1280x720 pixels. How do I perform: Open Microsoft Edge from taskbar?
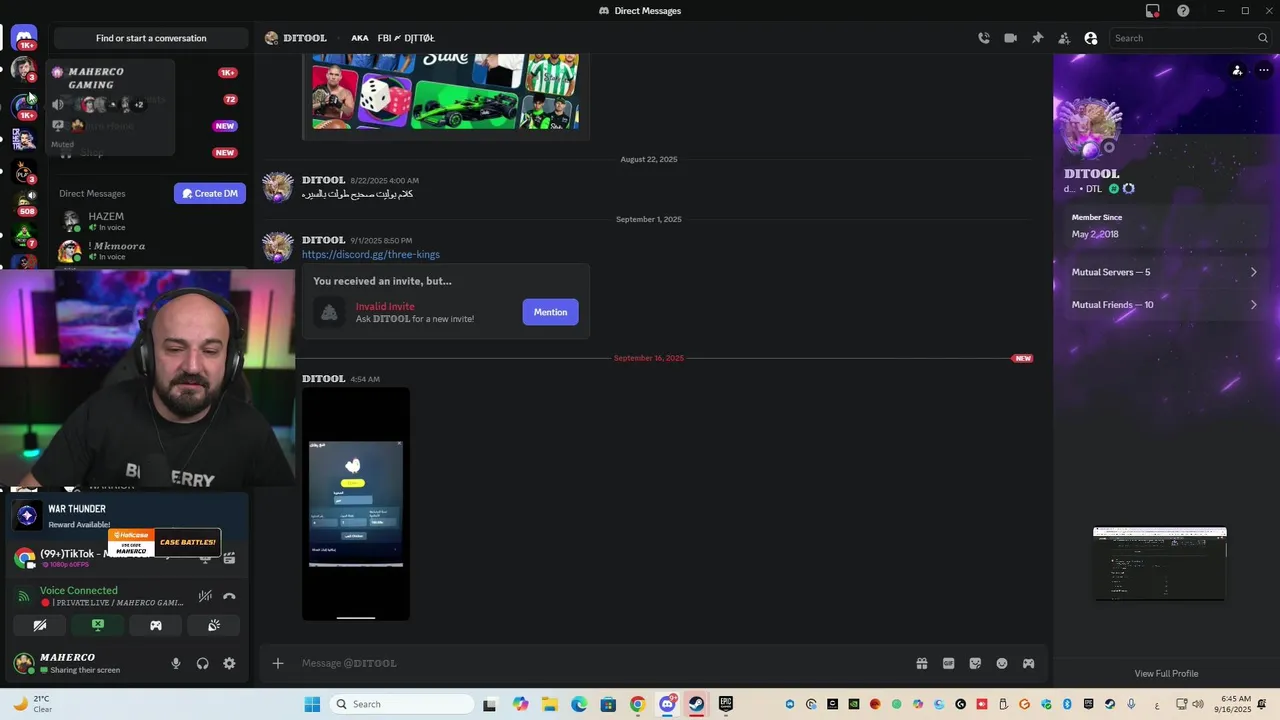click(579, 704)
